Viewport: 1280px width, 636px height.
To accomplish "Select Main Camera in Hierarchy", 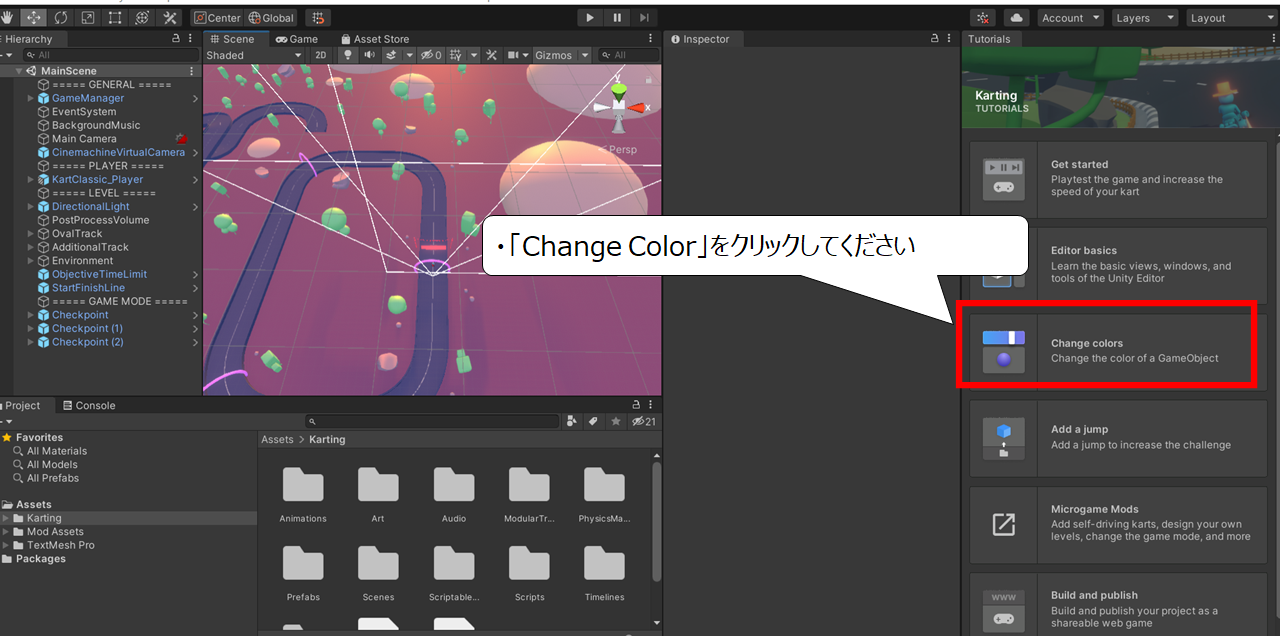I will [84, 139].
